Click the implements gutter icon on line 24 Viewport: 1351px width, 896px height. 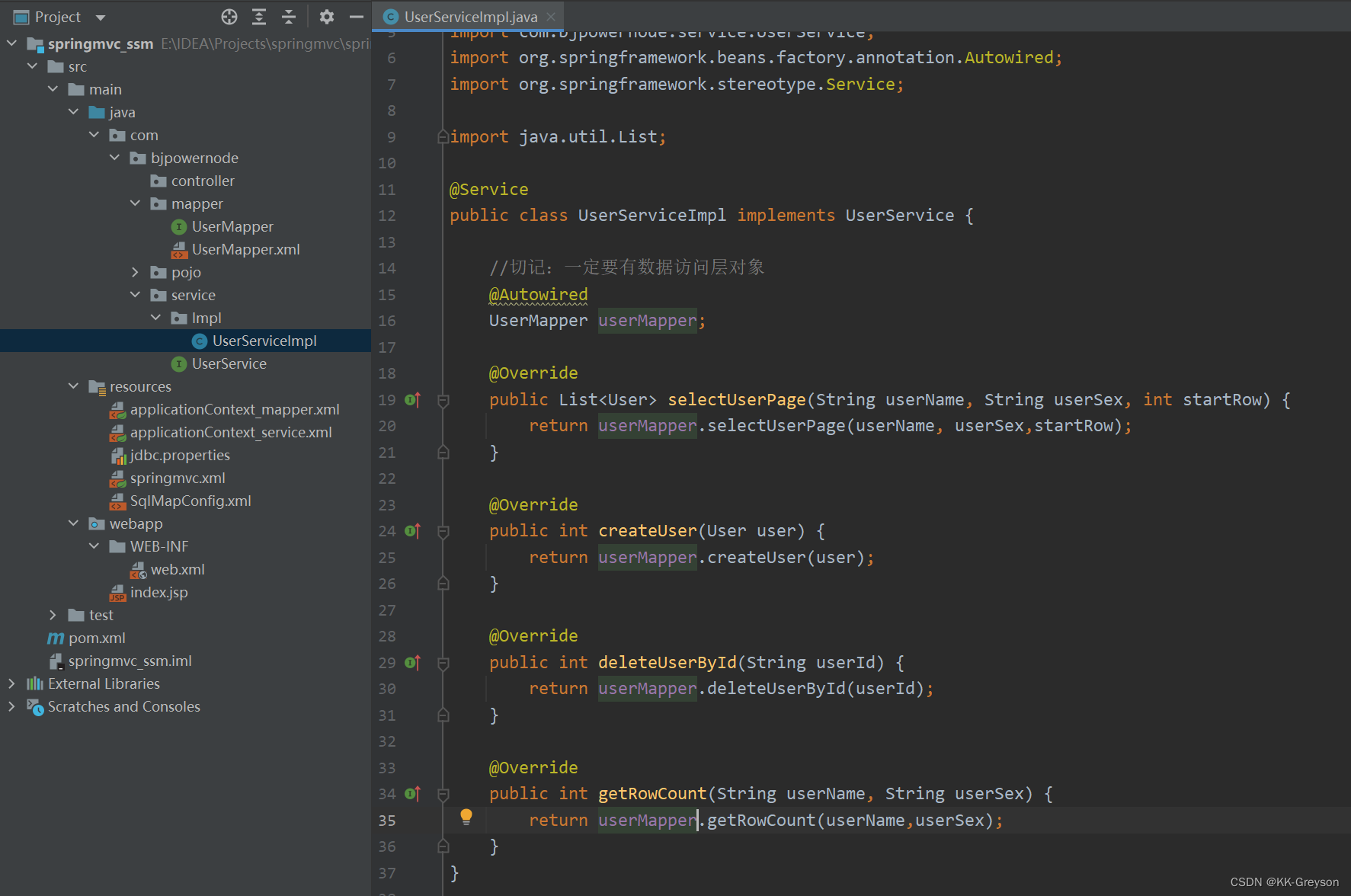click(413, 531)
